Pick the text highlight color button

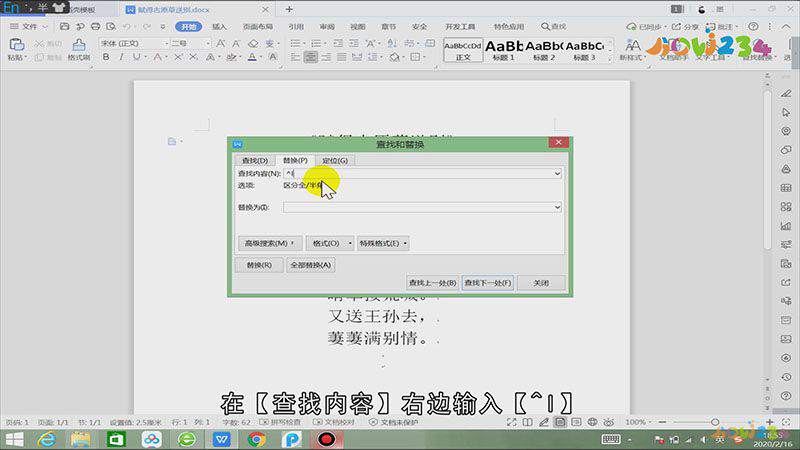pos(231,57)
